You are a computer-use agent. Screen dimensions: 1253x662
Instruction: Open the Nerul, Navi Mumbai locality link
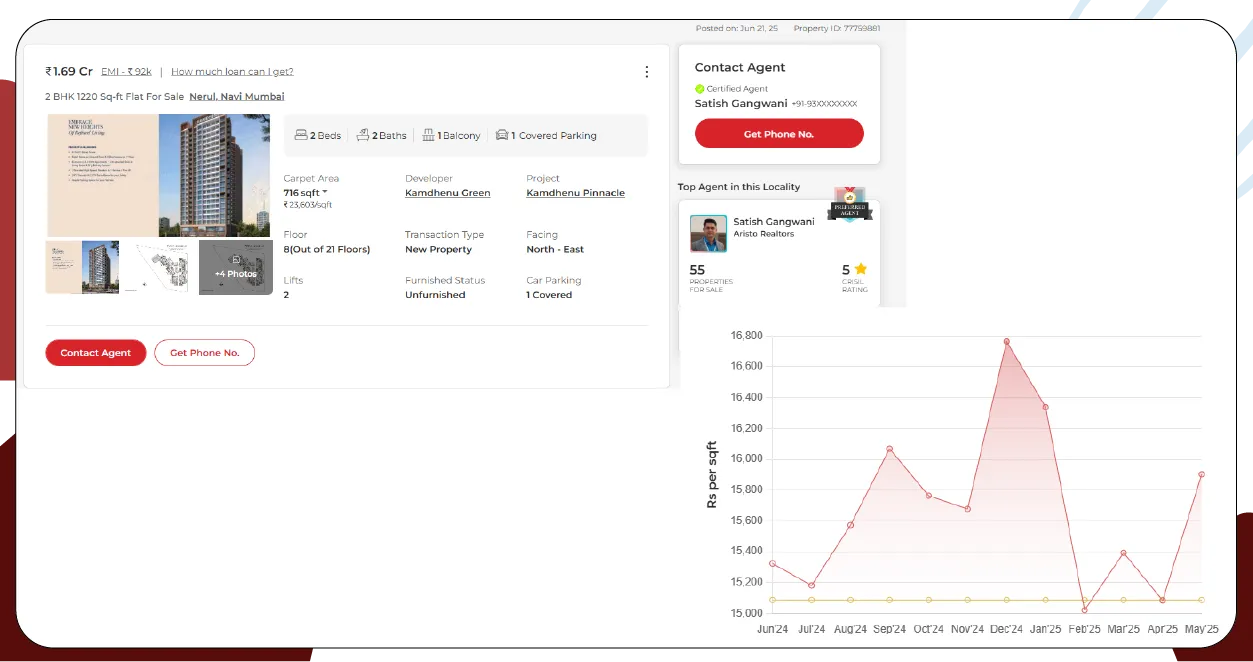pyautogui.click(x=237, y=97)
